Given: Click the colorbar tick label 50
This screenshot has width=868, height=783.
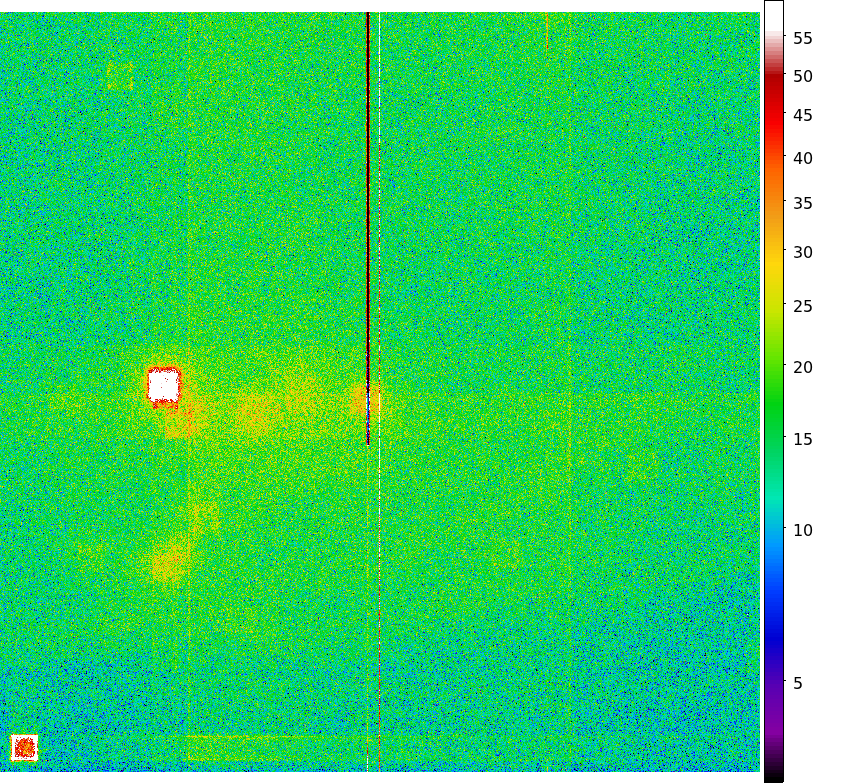Looking at the screenshot, I should (802, 77).
